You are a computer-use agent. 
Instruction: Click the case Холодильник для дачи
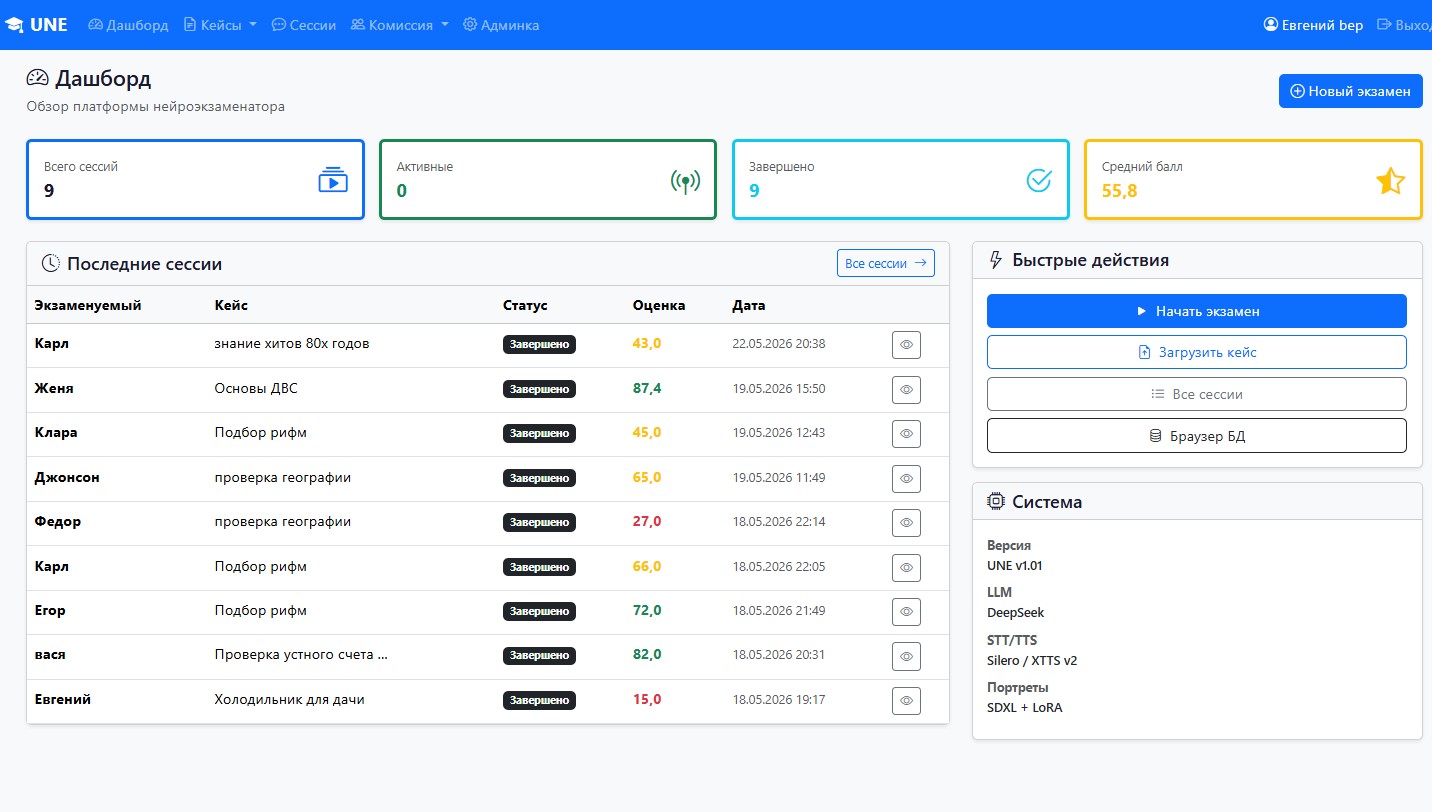(290, 699)
